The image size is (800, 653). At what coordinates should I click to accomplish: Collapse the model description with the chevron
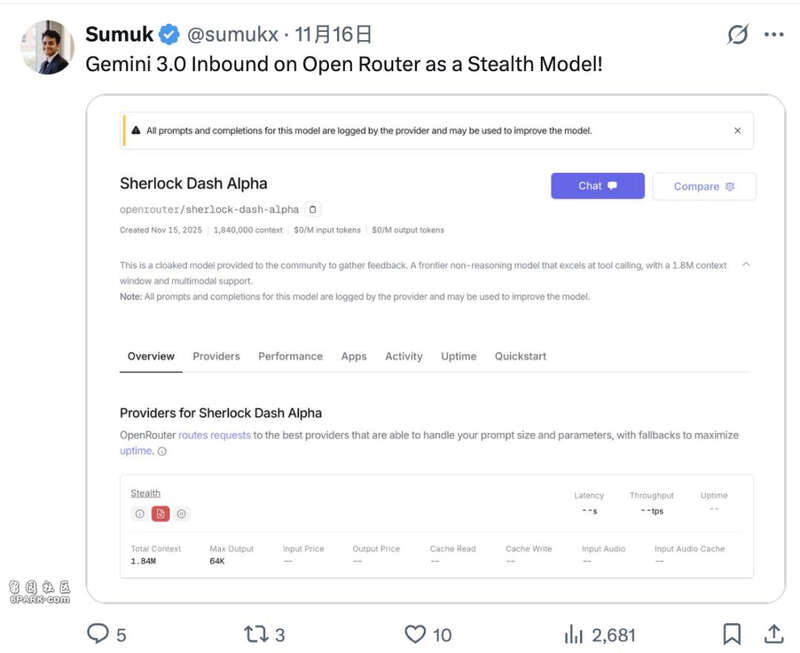746,265
